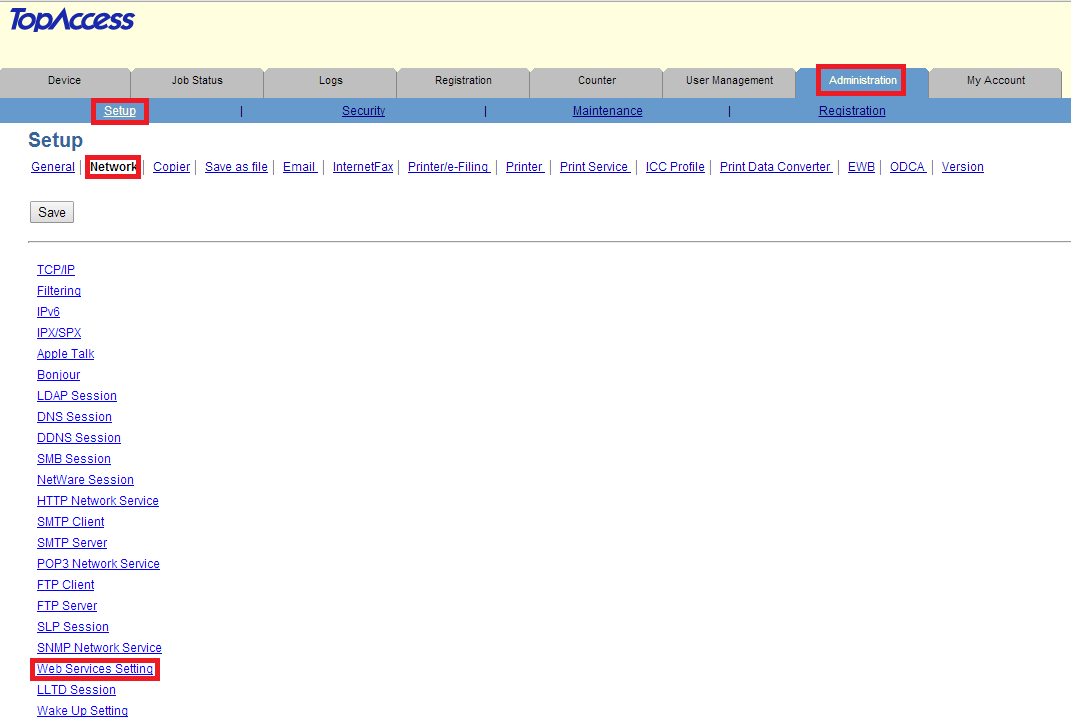Open the Security submenu
This screenshot has height=725, width=1086.
pos(363,110)
